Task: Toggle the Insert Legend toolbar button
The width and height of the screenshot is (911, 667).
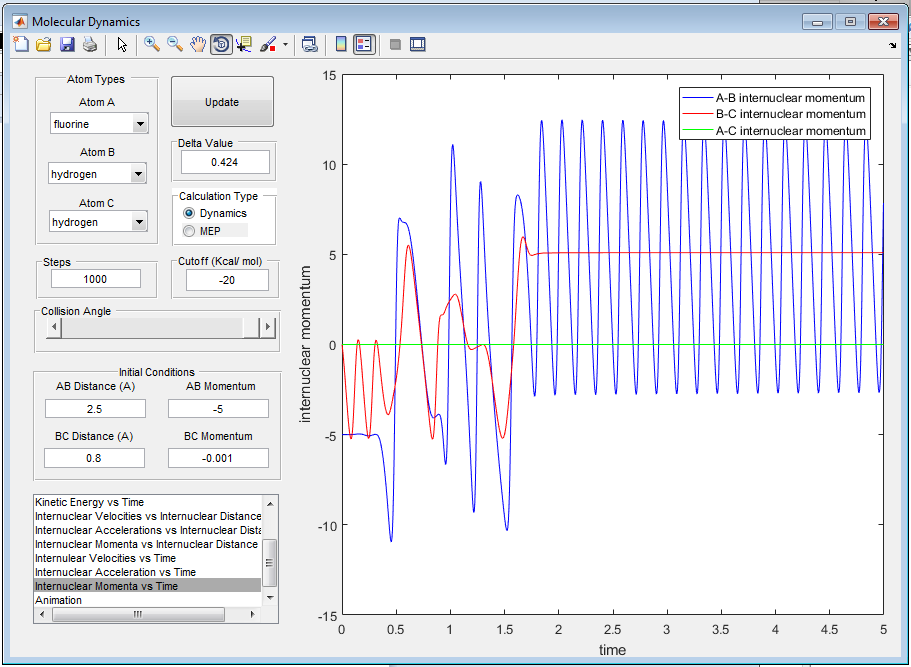Action: (364, 44)
